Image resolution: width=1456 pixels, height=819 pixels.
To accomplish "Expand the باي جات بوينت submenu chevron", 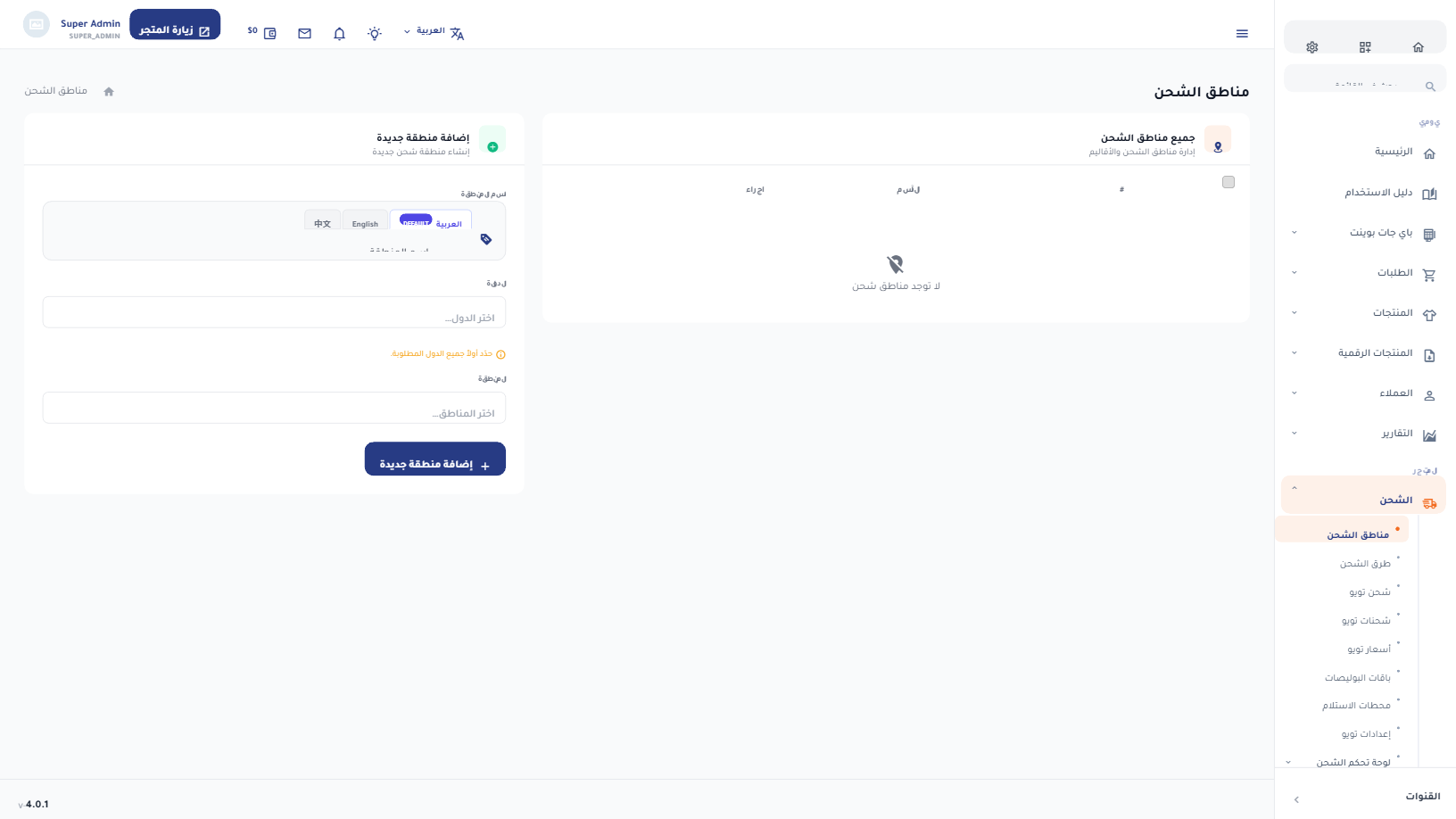I will click(x=1295, y=233).
